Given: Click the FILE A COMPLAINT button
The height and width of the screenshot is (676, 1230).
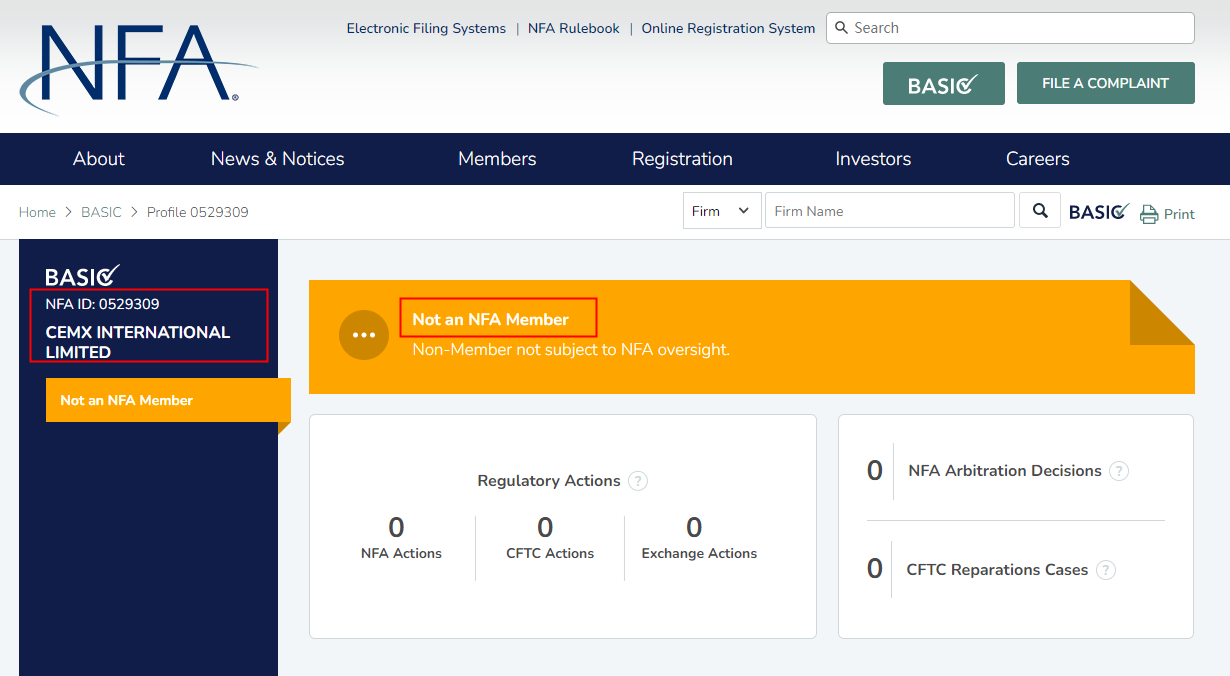Looking at the screenshot, I should [x=1105, y=83].
